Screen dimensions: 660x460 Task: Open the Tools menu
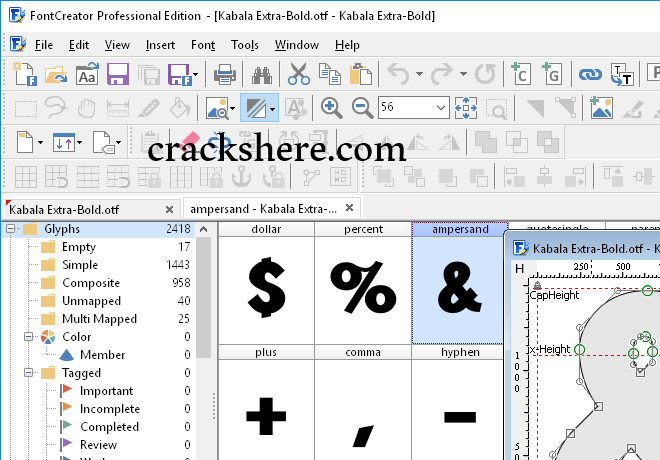245,45
